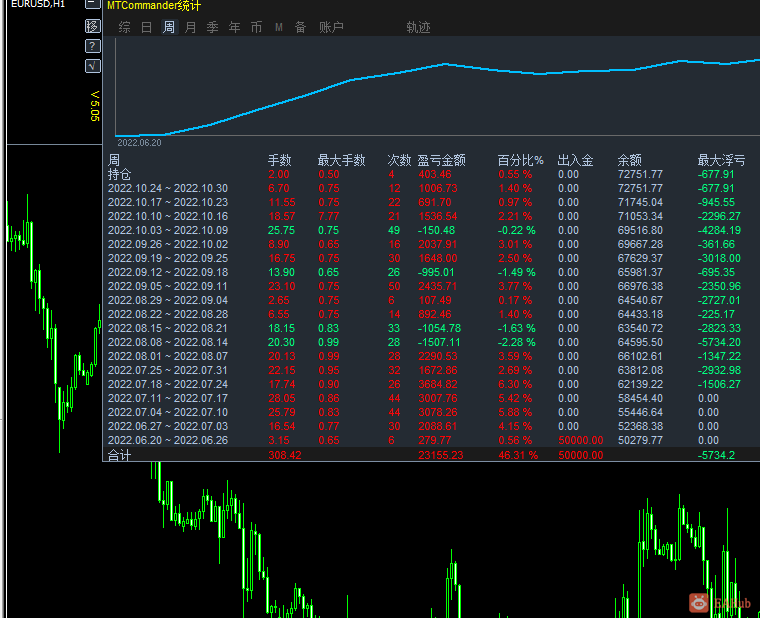760x618 pixels.
Task: Select week row 2022.08.29 ~ 2022.09.04
Action: [x=168, y=301]
